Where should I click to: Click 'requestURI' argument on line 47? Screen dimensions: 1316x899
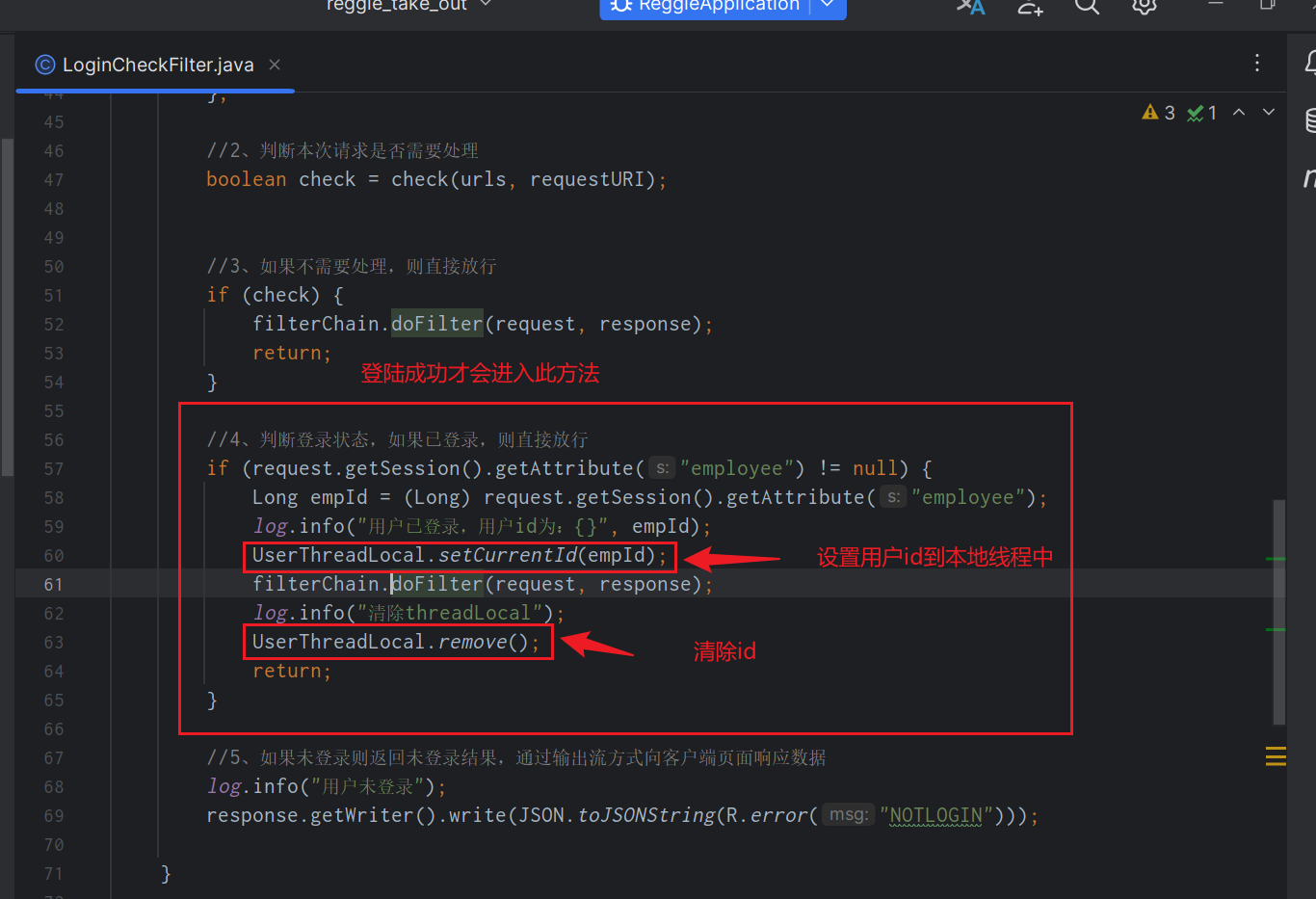[x=587, y=179]
